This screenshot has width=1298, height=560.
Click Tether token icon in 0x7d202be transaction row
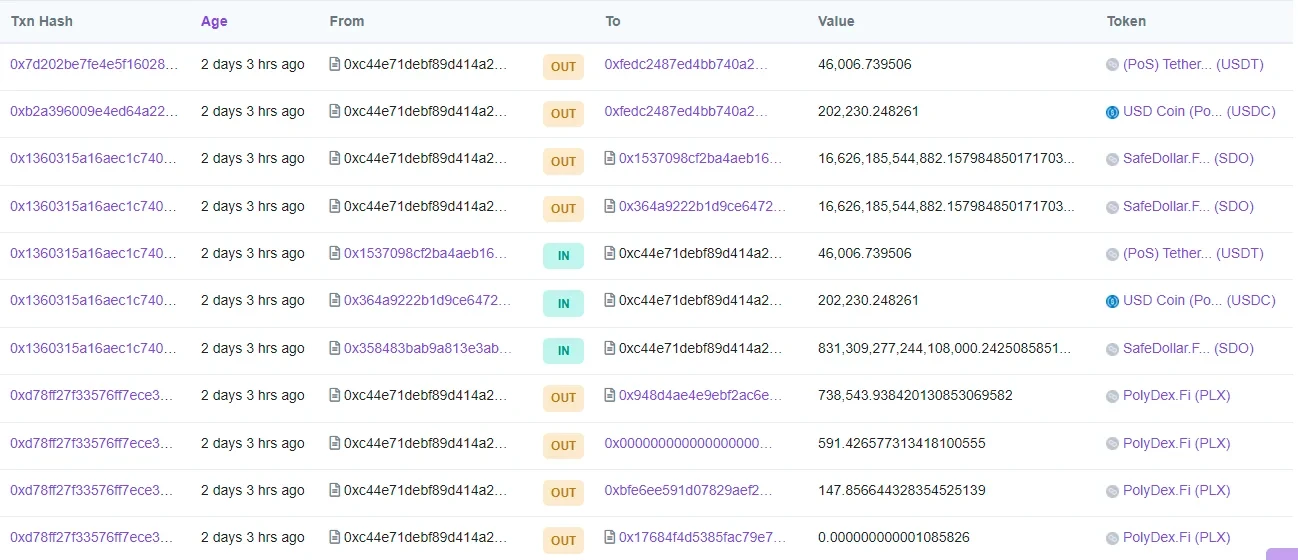click(x=1112, y=65)
